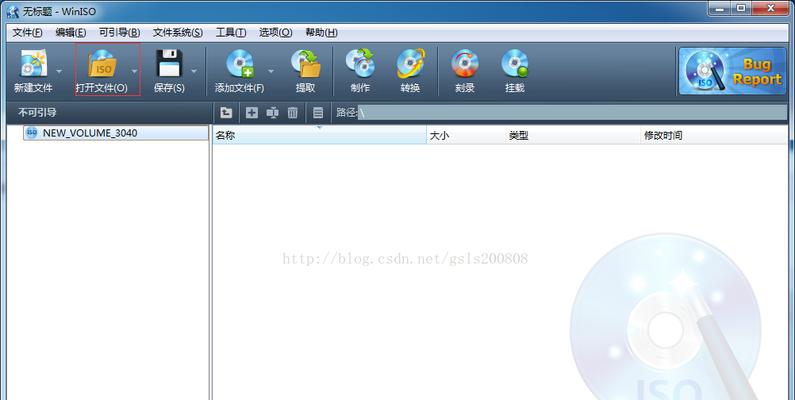Click the Extract (提取) icon
This screenshot has width=795, height=400.
click(x=306, y=63)
